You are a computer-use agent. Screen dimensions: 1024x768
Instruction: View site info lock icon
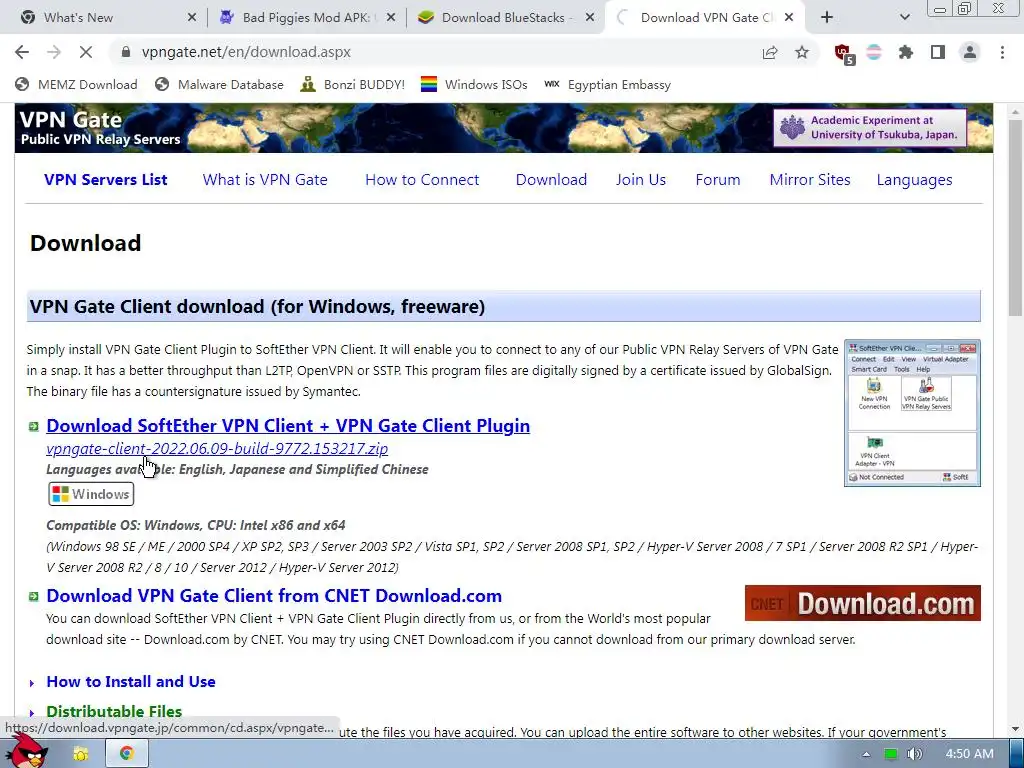[x=126, y=52]
